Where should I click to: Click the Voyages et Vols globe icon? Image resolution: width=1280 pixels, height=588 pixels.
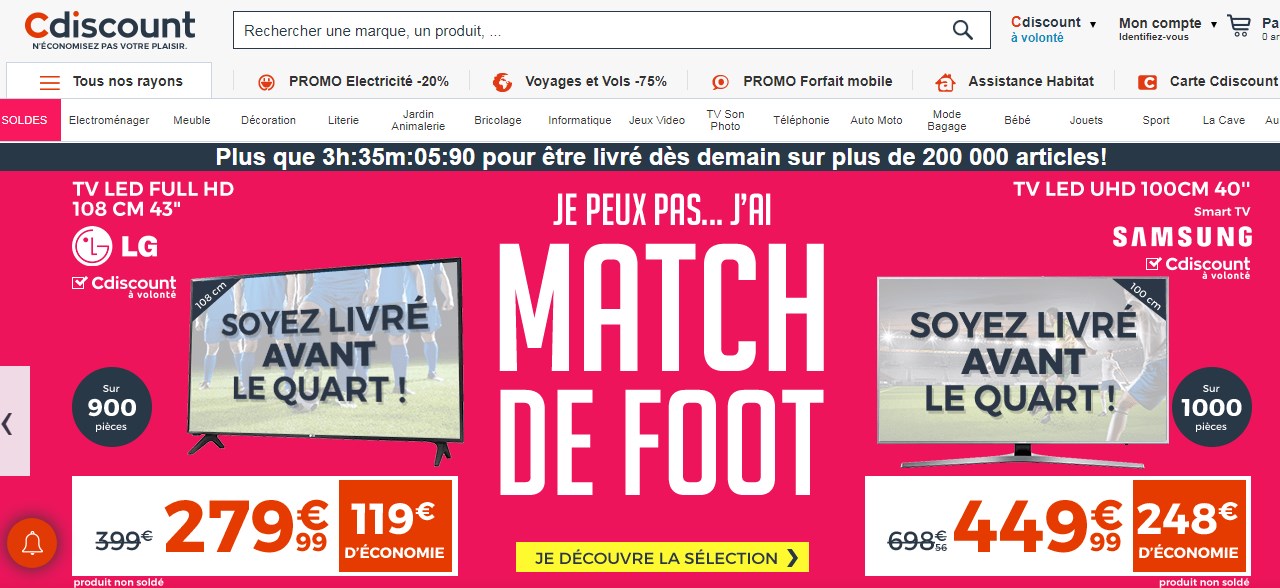point(502,82)
